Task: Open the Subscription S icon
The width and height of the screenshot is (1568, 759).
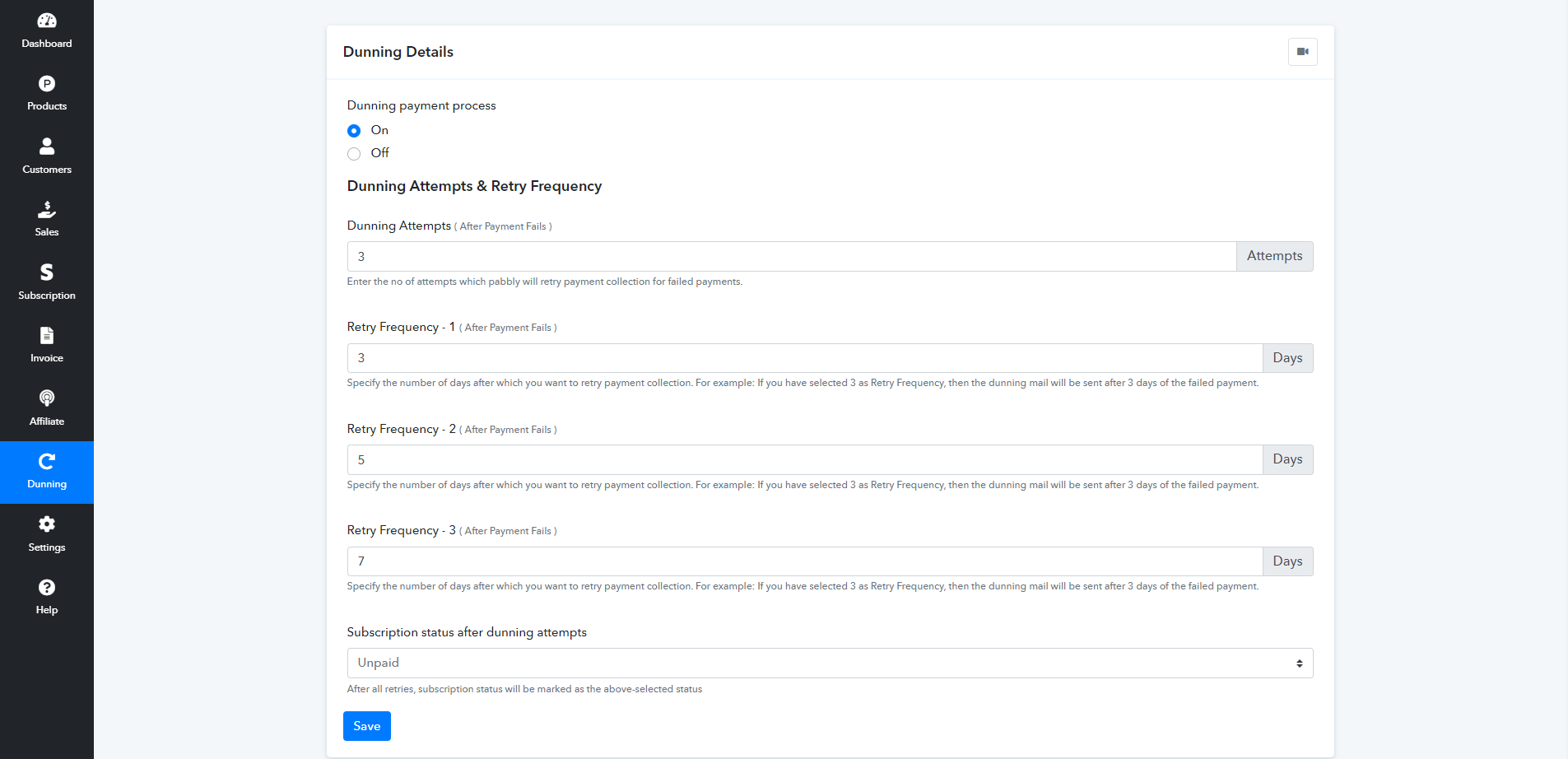Action: 47,272
